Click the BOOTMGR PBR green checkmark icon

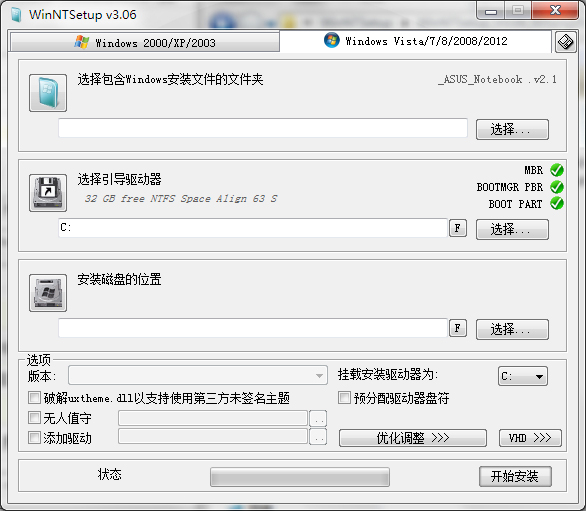pos(557,187)
